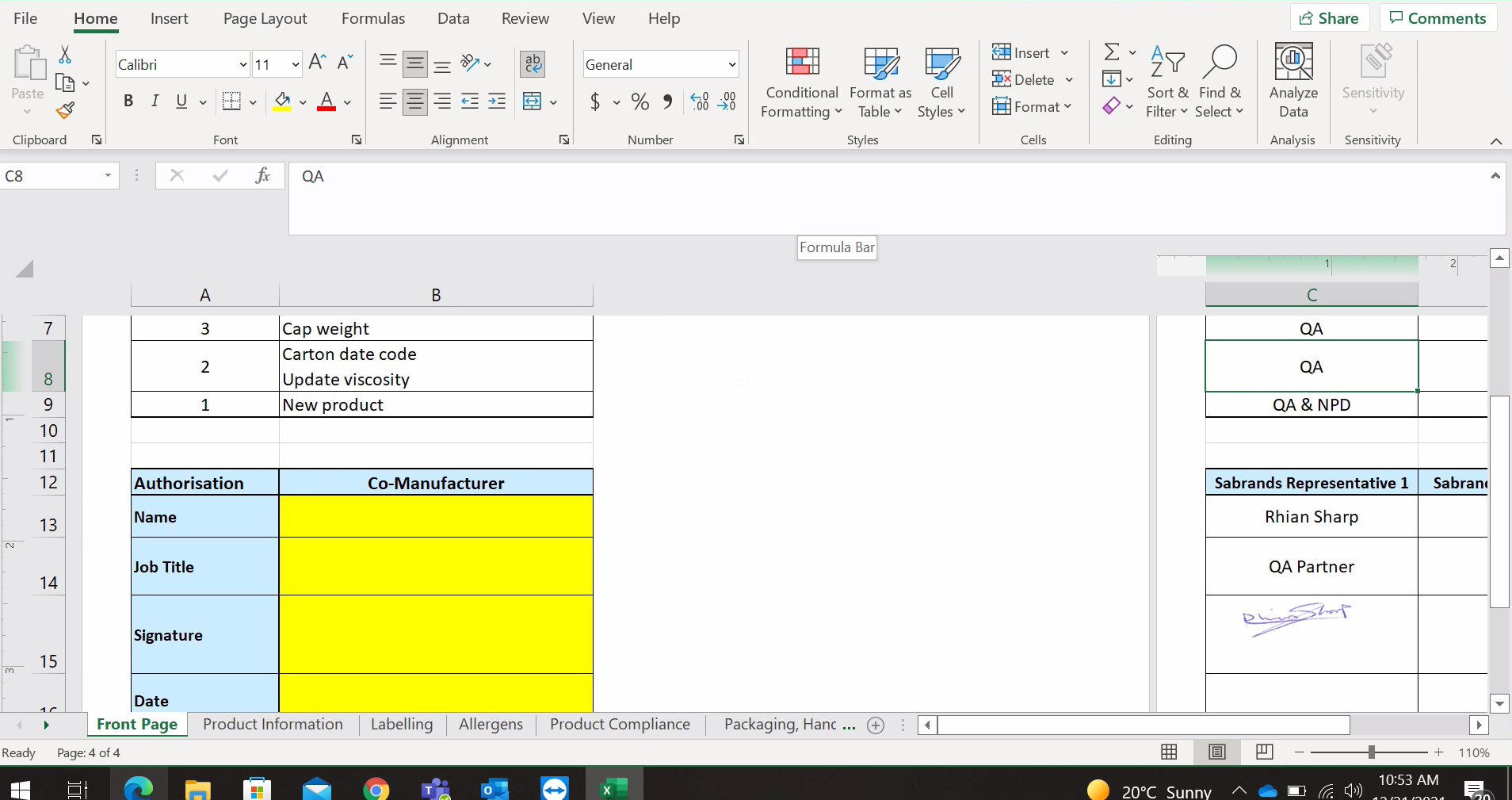Toggle bold formatting
1512x800 pixels.
pos(128,101)
